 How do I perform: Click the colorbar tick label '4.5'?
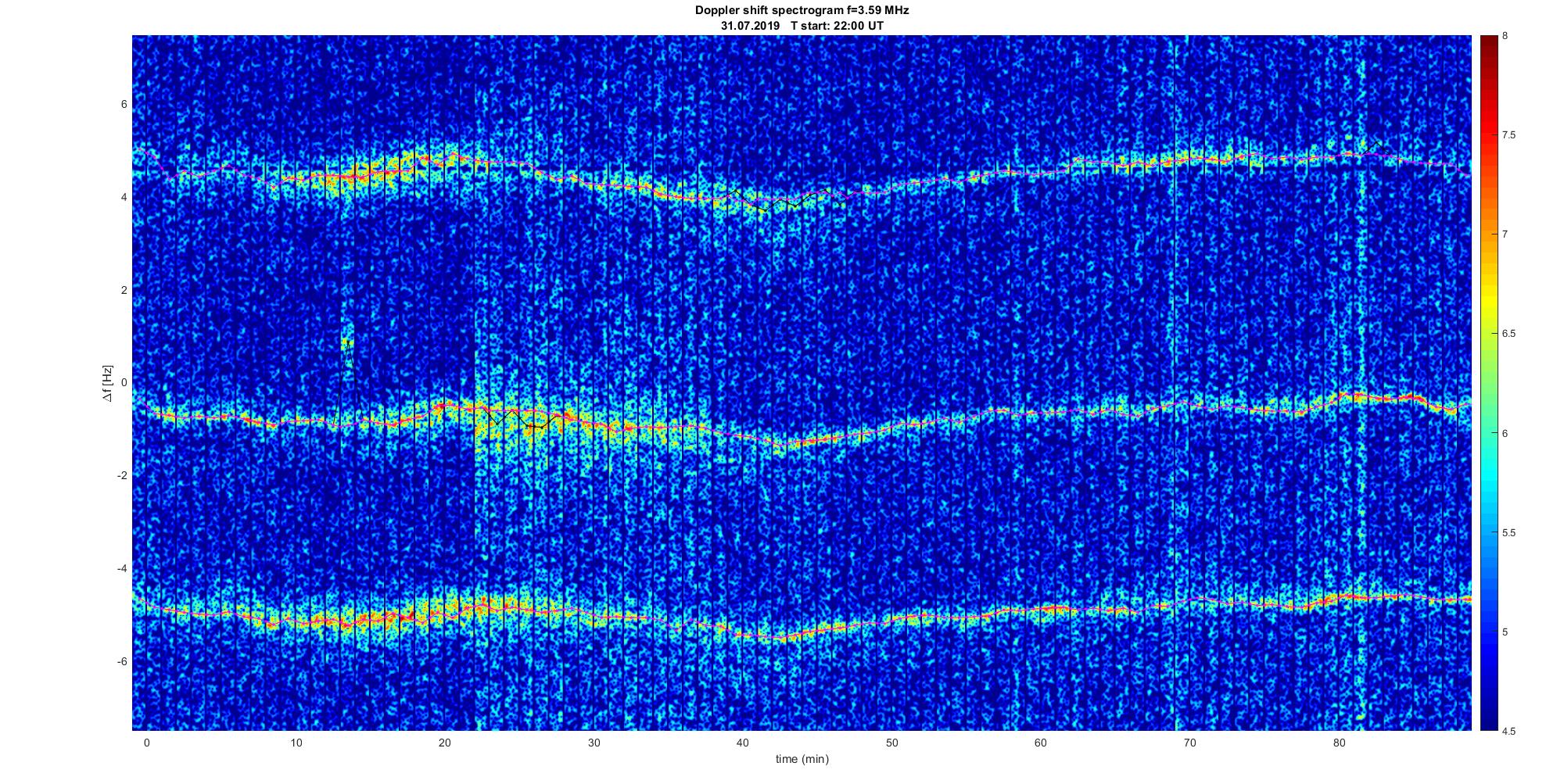click(1508, 732)
